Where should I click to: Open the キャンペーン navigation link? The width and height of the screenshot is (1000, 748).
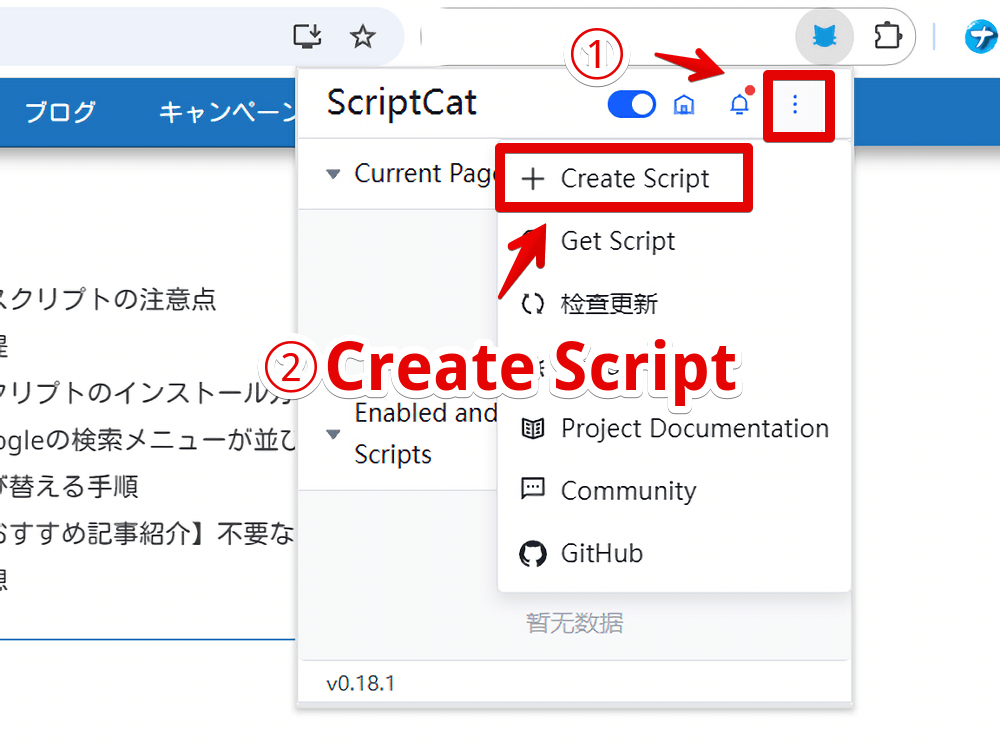227,112
